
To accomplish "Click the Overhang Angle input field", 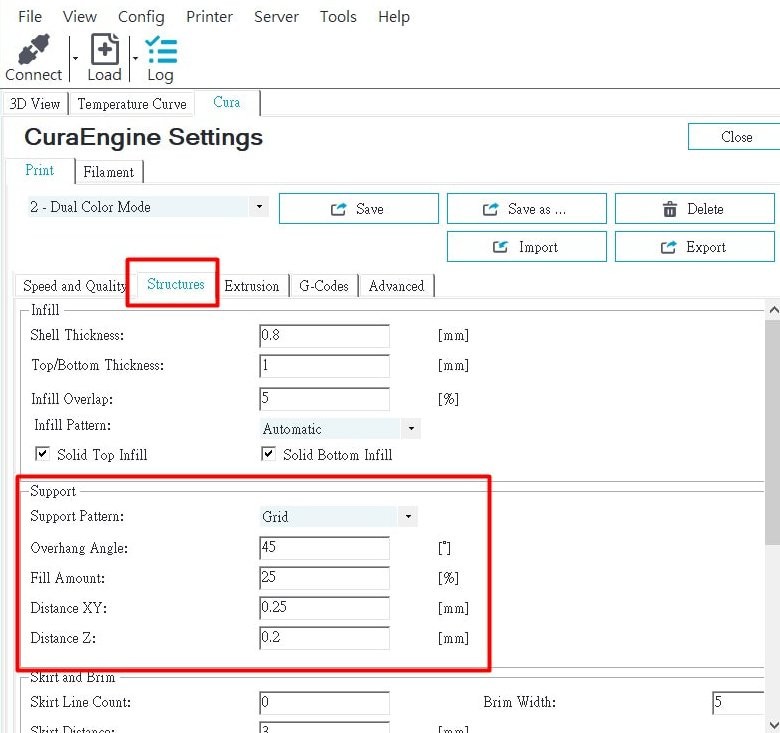I will pyautogui.click(x=324, y=548).
